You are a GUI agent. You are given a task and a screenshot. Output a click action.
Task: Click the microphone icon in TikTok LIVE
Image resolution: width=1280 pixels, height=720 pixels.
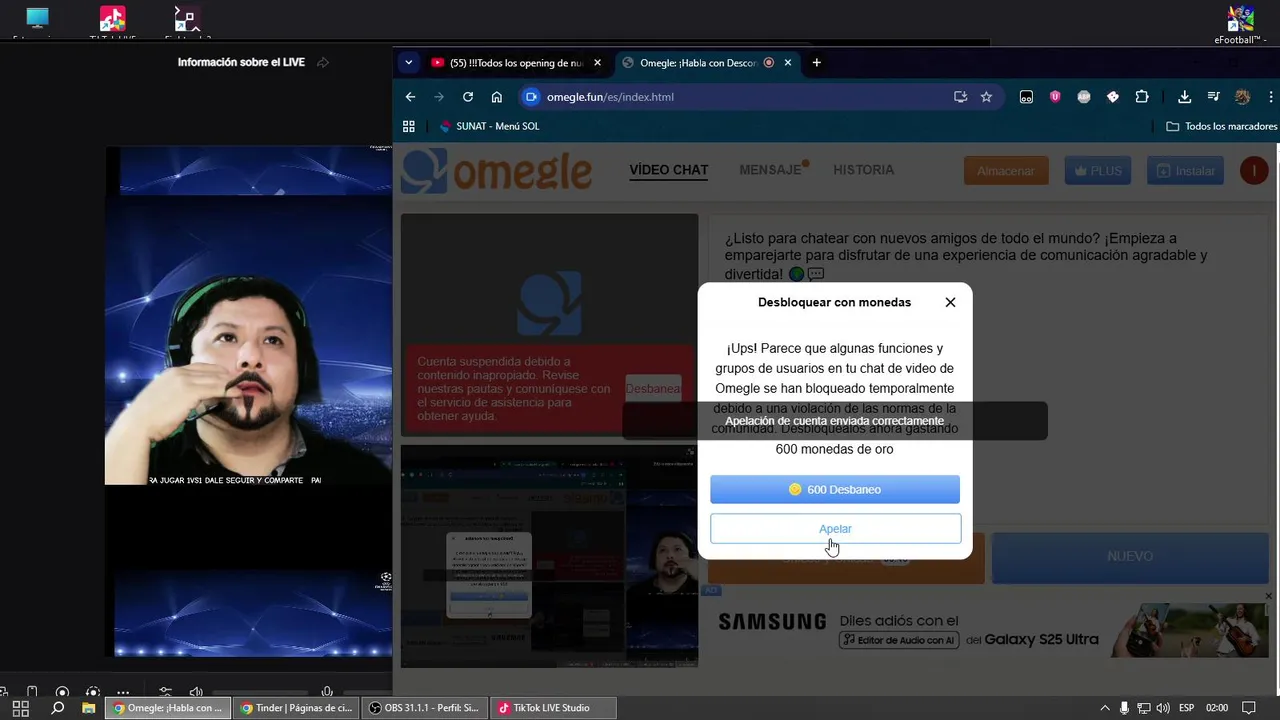(x=327, y=692)
